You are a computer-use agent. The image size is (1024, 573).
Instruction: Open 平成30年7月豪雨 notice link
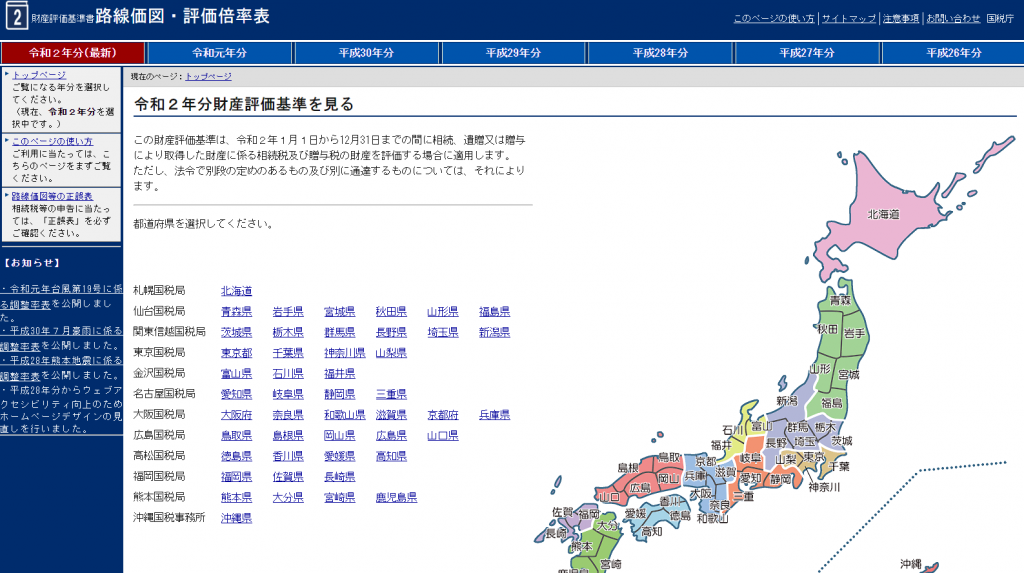tap(61, 338)
